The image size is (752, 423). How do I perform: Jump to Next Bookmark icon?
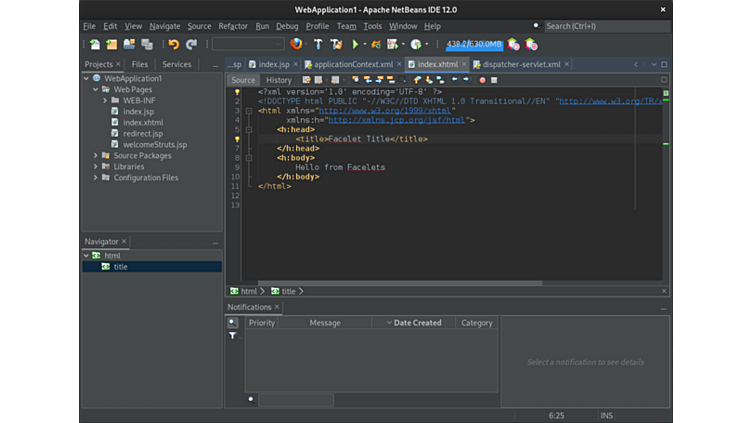429,80
